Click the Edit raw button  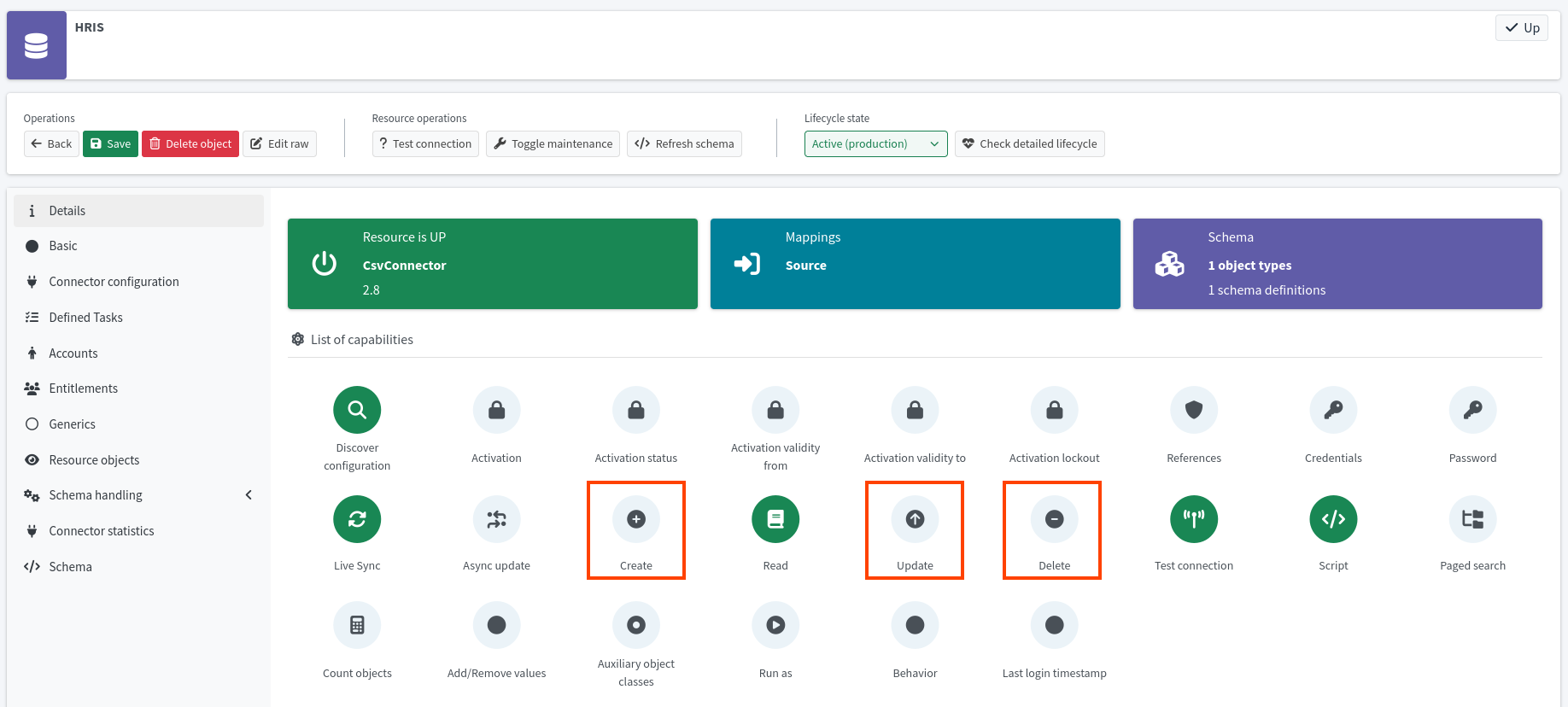click(279, 143)
